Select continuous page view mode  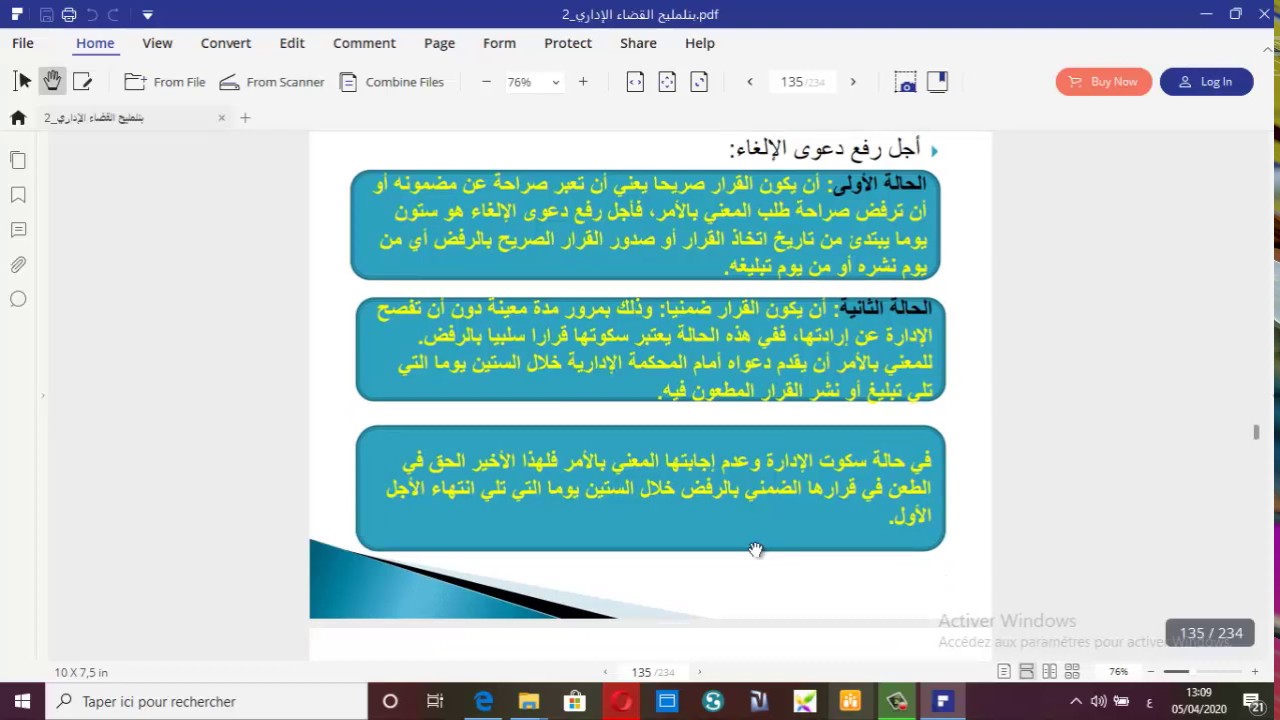coord(1027,672)
